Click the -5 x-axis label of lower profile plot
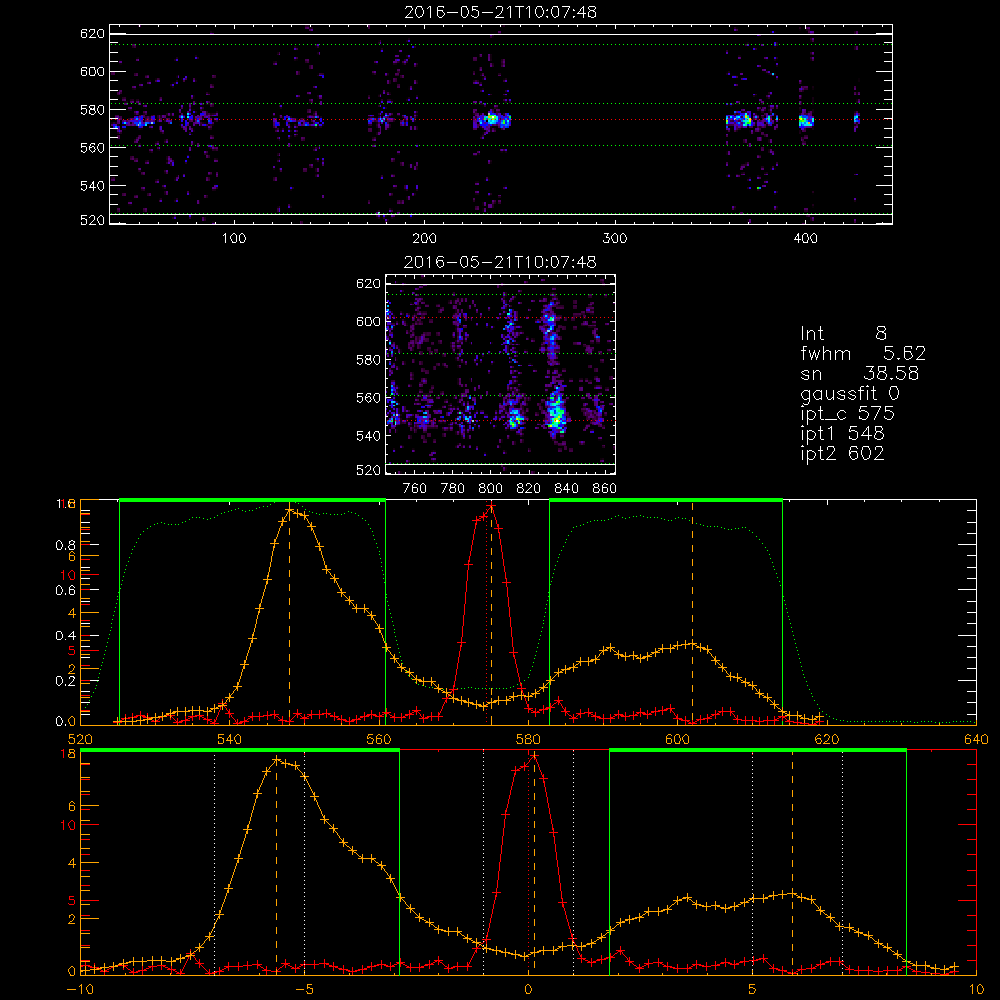 (x=304, y=990)
